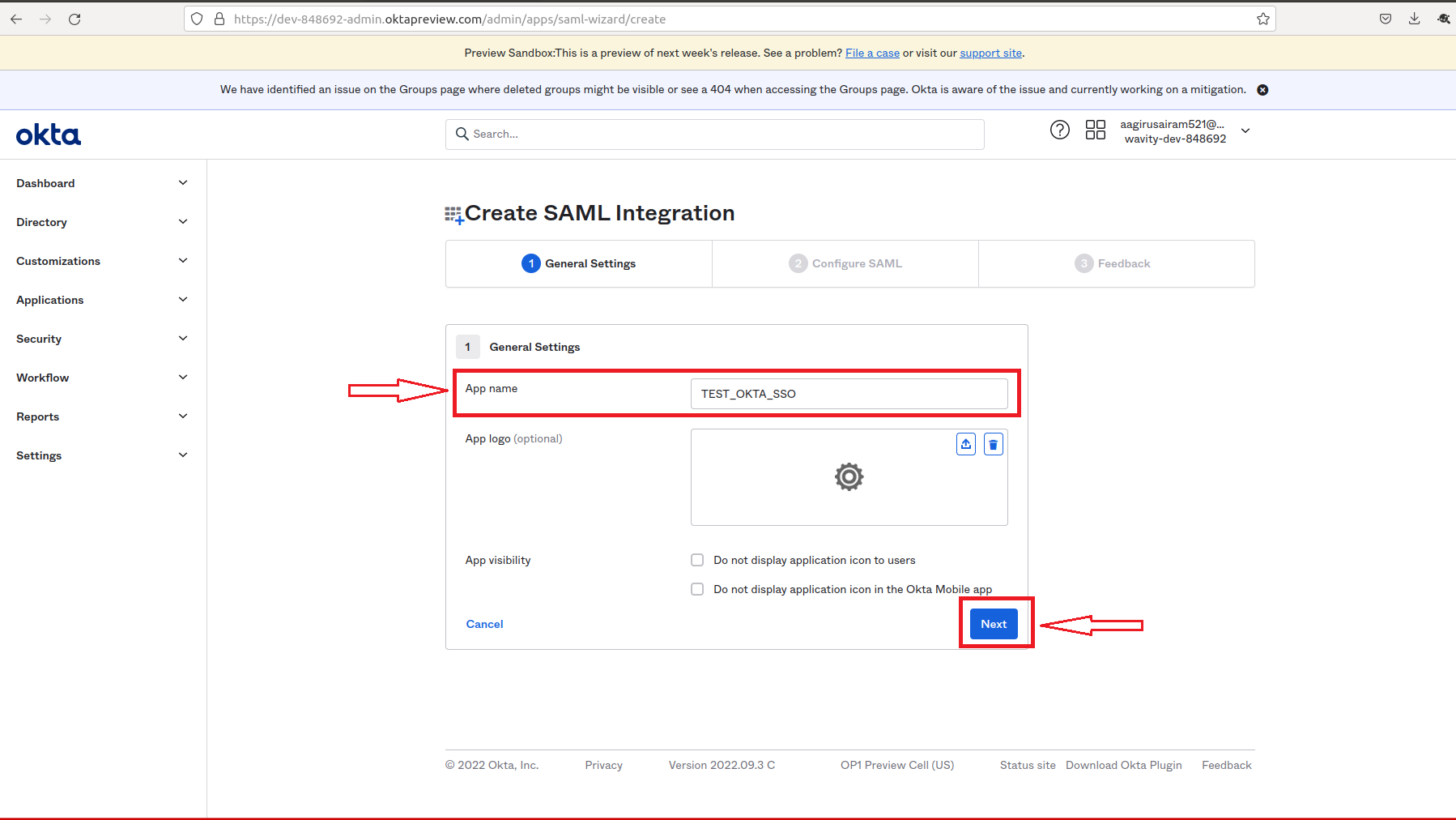Click the Okta Search field
The image size is (1456, 820).
click(714, 134)
